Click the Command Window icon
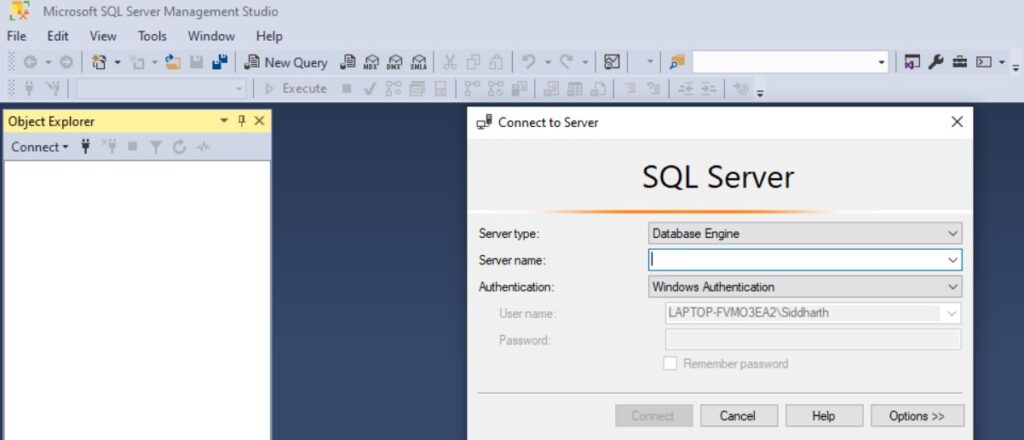 [x=984, y=62]
